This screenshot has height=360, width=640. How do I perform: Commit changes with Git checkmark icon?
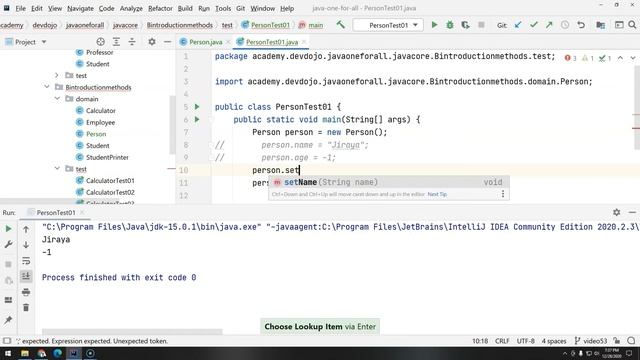[x=533, y=25]
